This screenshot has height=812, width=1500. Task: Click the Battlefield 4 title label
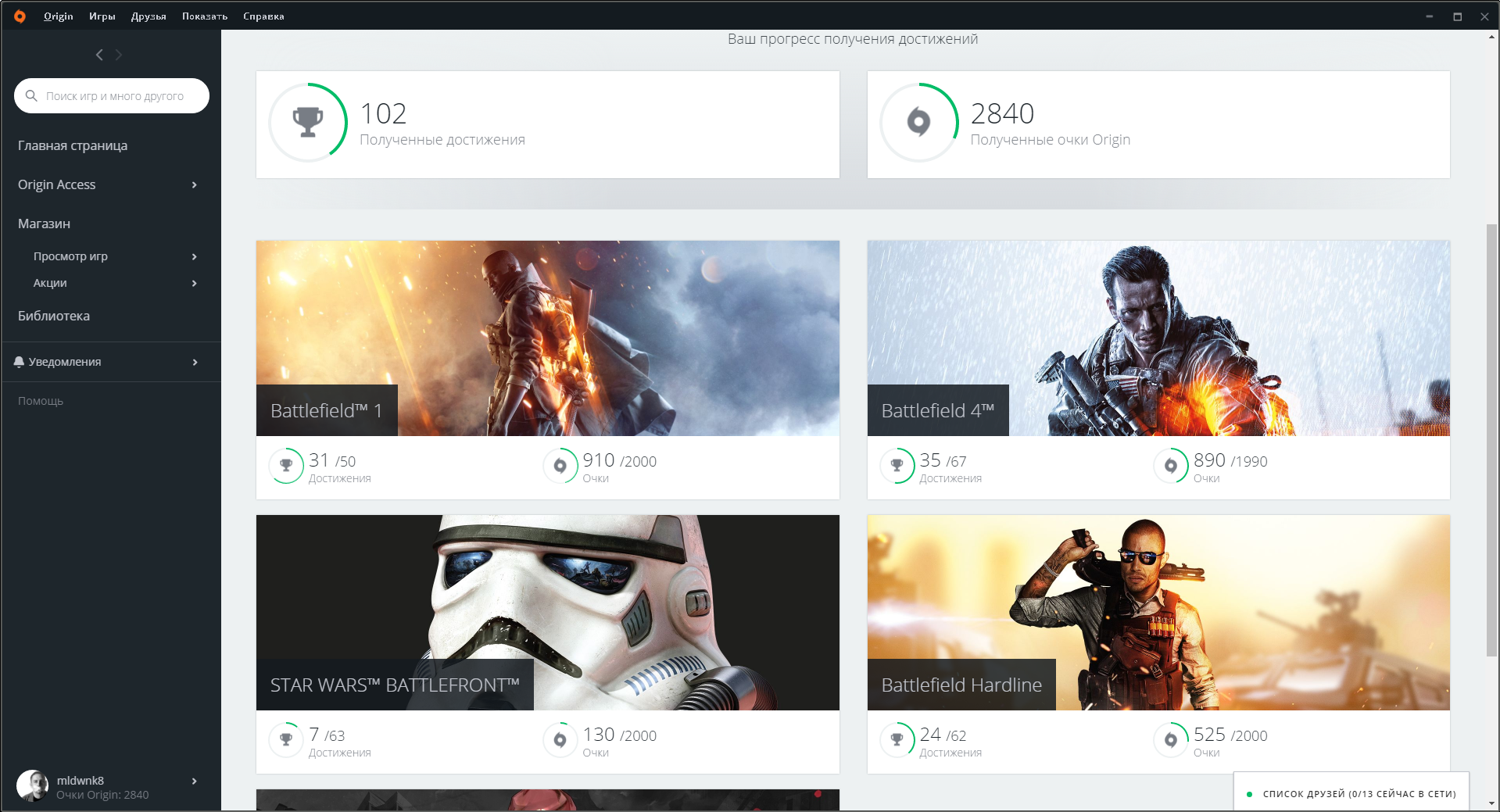(x=938, y=410)
